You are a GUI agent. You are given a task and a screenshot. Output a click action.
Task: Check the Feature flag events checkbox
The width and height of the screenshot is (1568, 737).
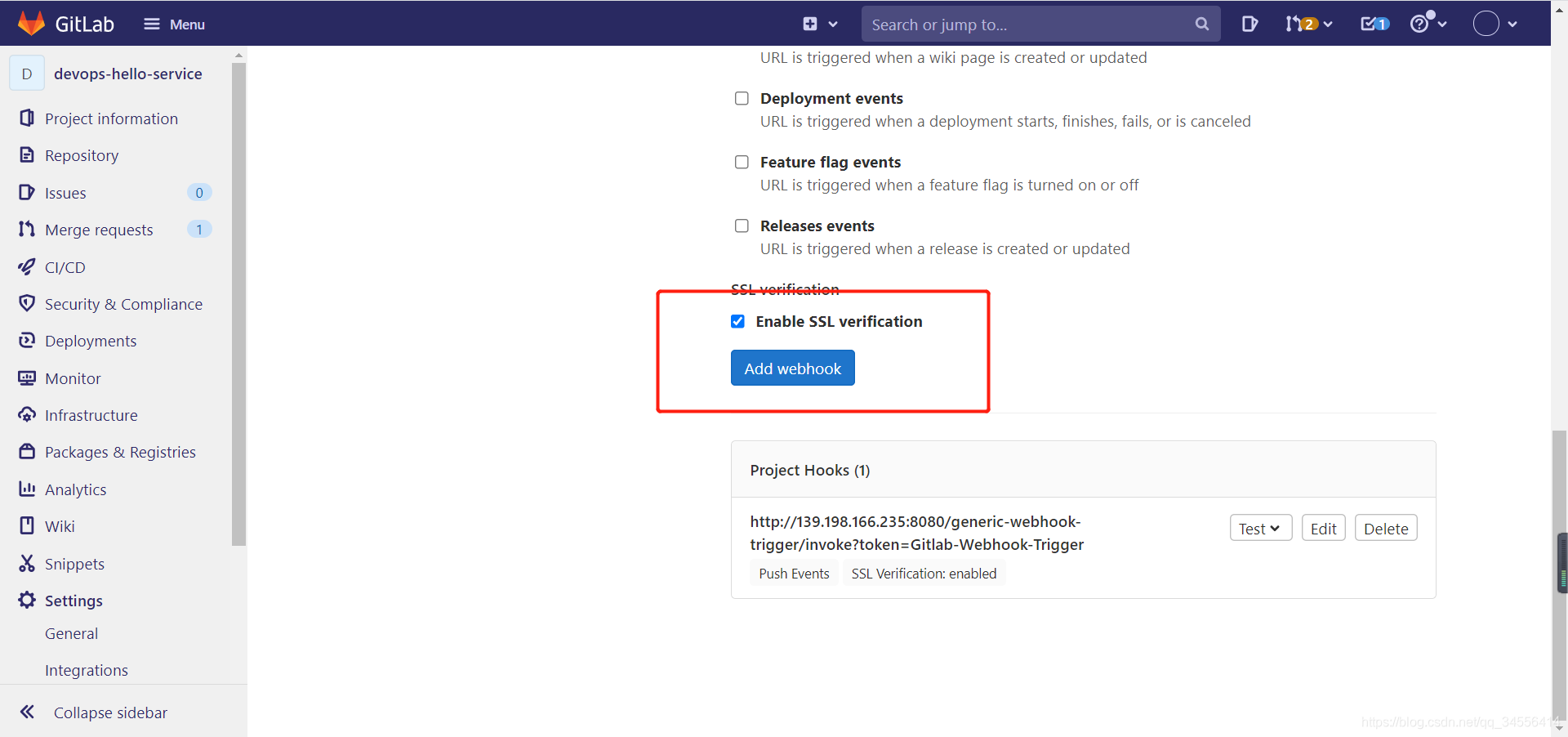[x=742, y=162]
